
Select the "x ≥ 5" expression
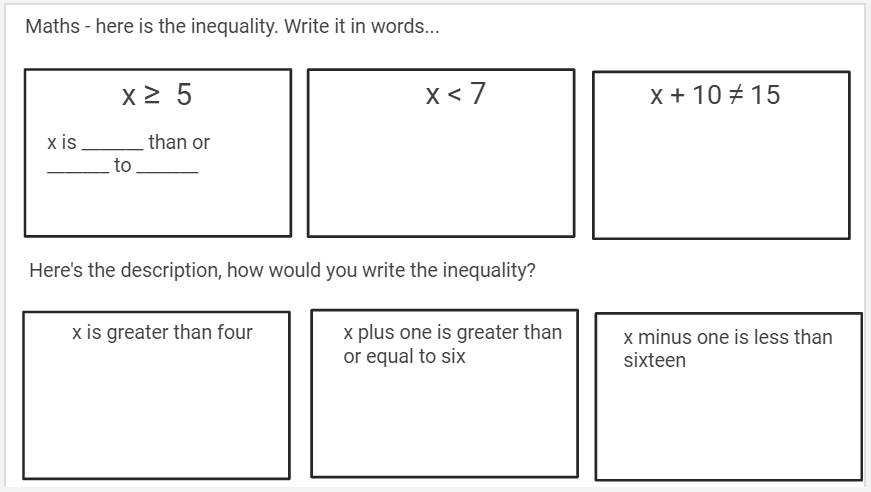click(157, 95)
